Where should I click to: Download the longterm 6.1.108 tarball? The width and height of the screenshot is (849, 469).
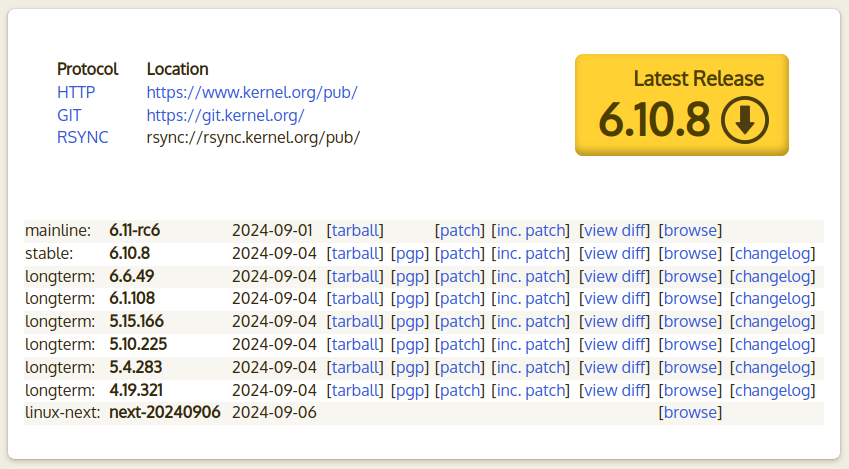coord(355,298)
